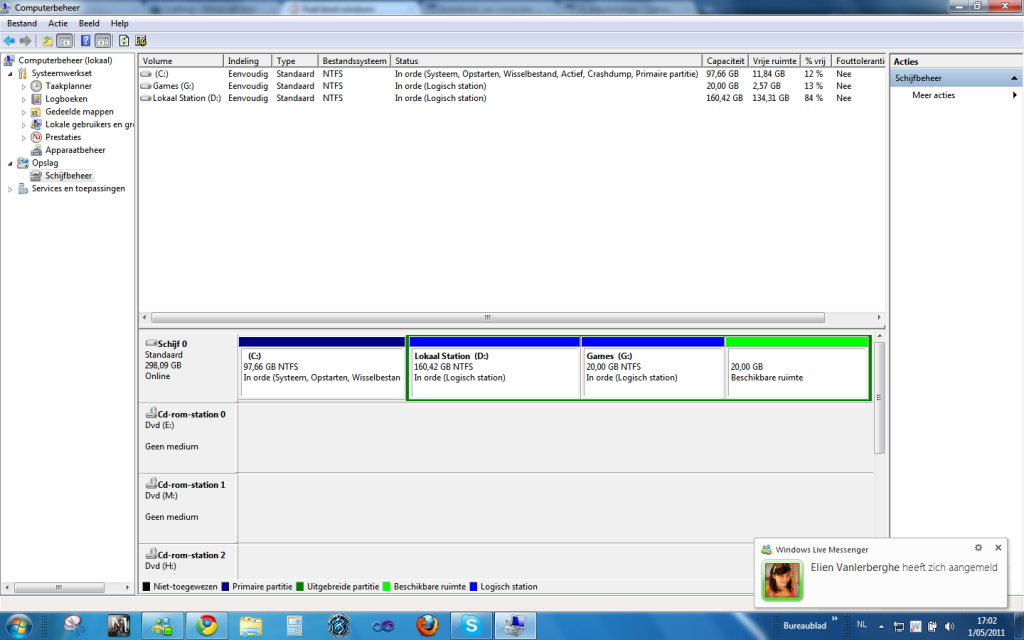Sort by the Capaciteit column header
Image resolution: width=1024 pixels, height=640 pixels.
724,61
